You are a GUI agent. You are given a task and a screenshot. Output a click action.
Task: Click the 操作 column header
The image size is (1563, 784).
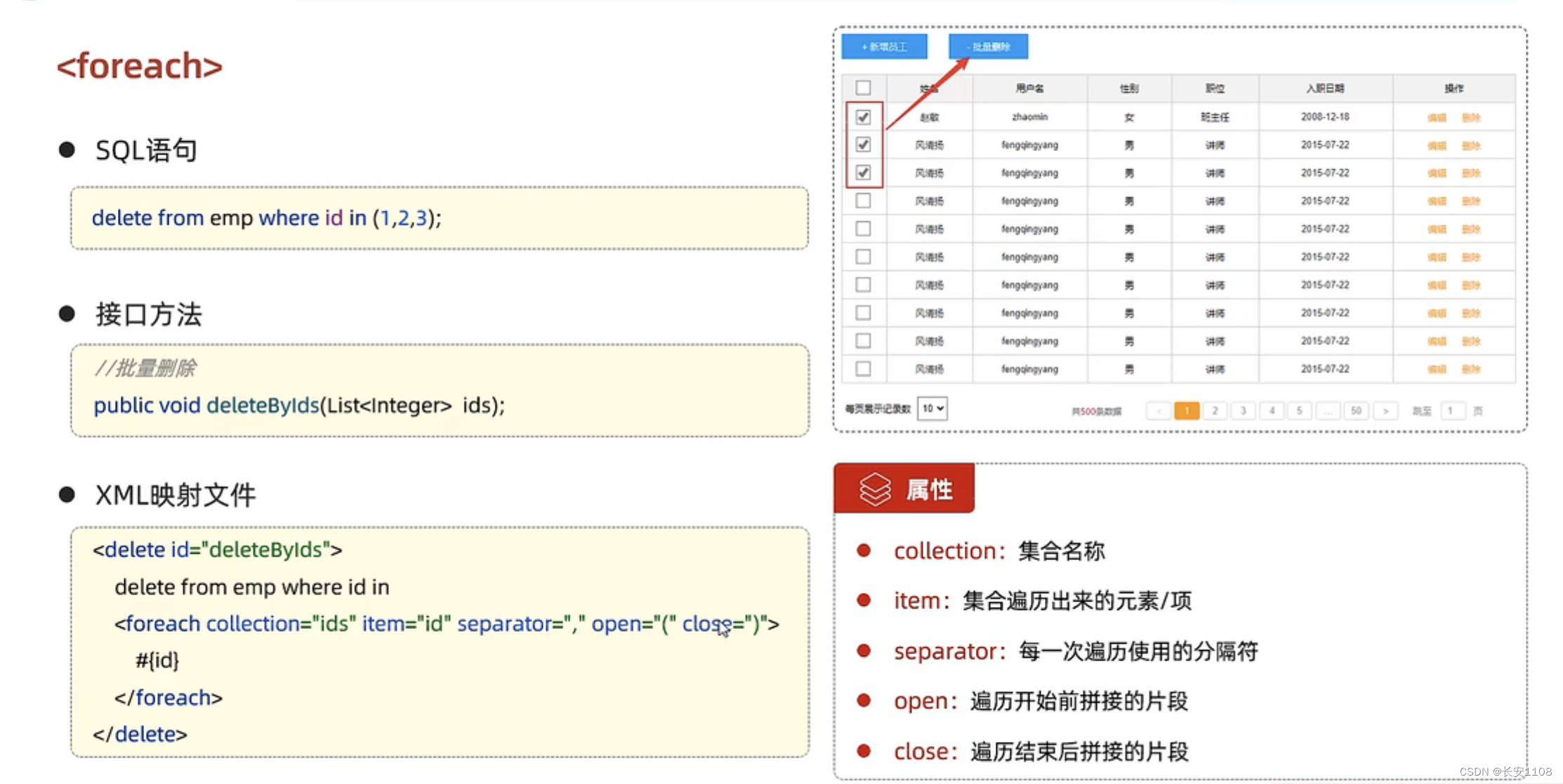pos(1453,88)
